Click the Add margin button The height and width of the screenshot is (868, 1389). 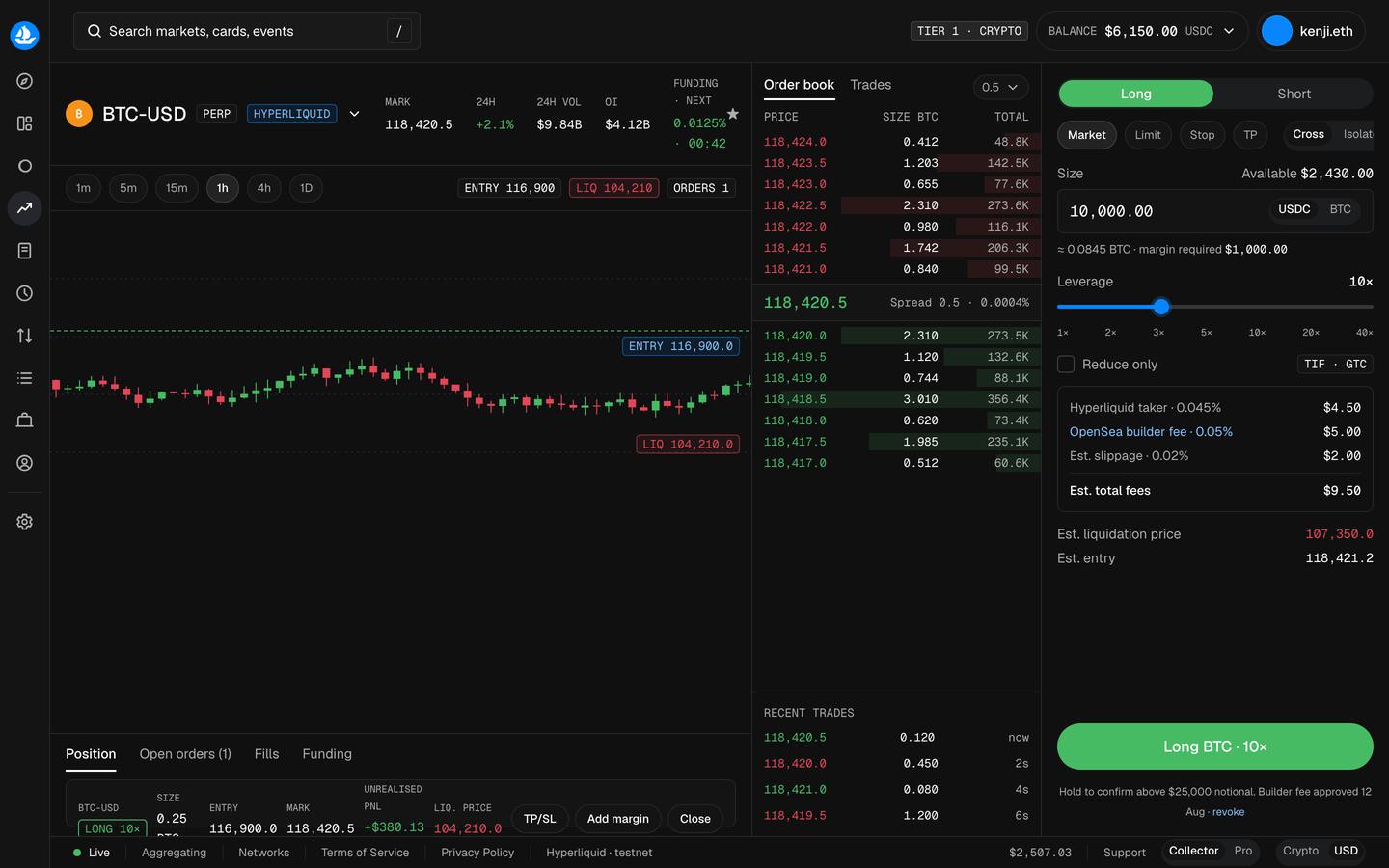(618, 819)
